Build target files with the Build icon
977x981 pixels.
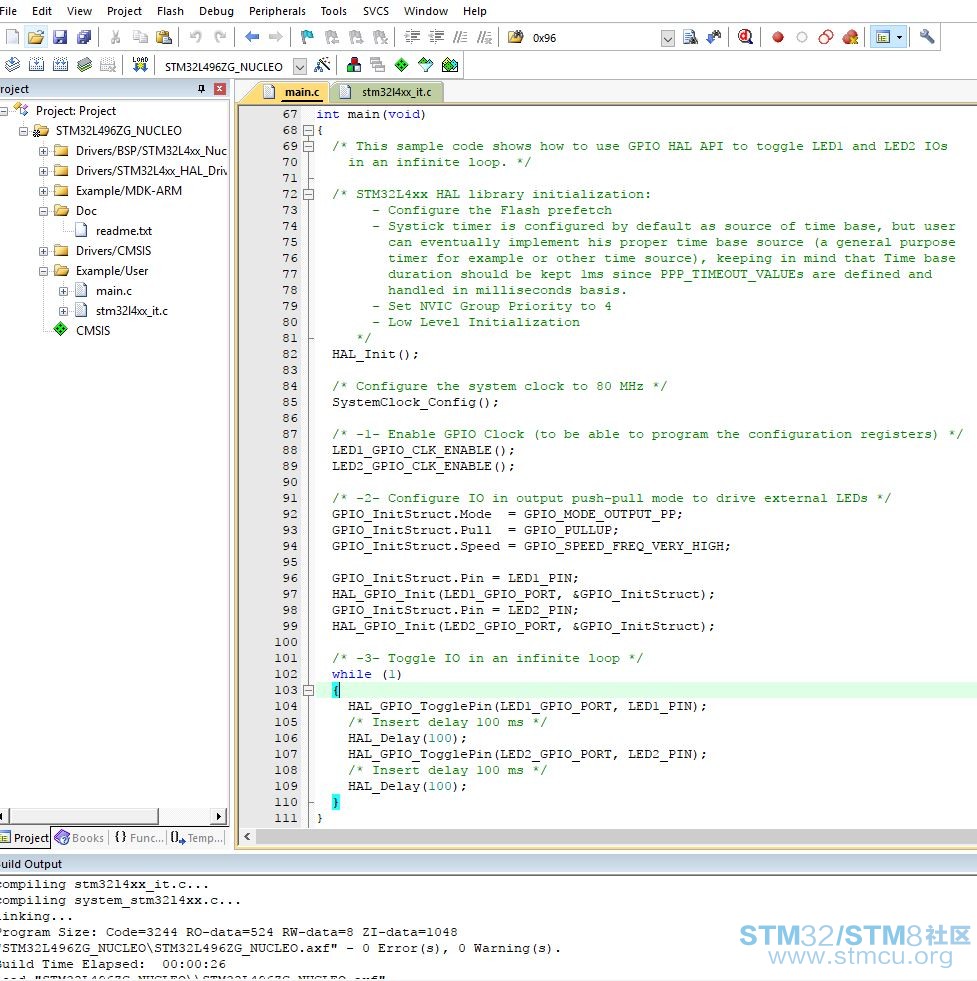(36, 64)
